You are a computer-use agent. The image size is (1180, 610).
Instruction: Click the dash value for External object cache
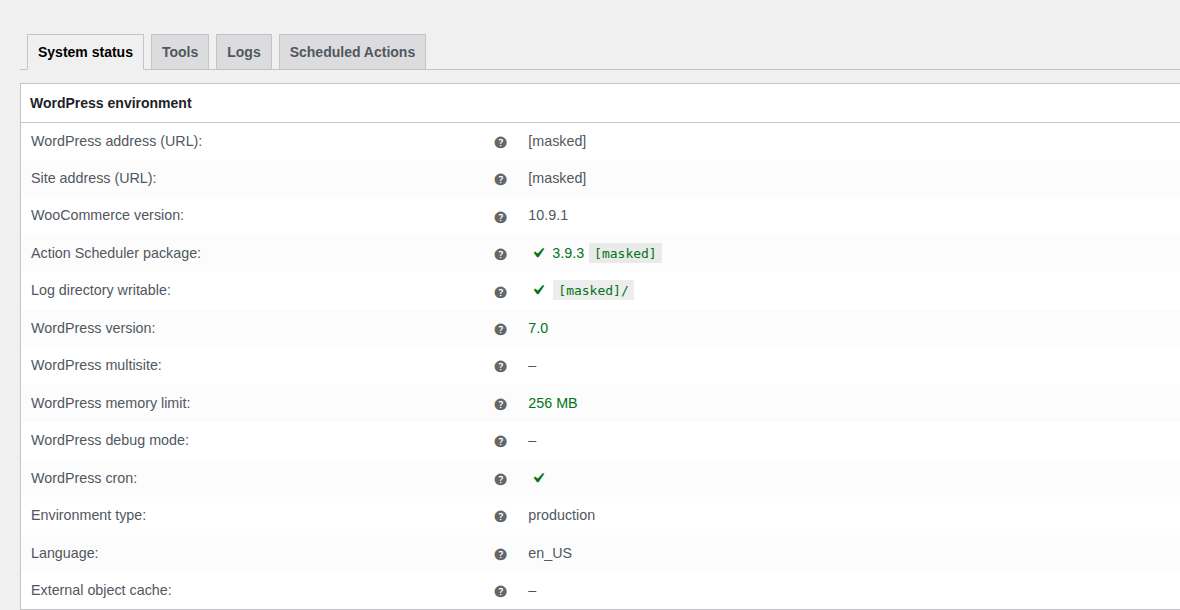click(x=532, y=590)
